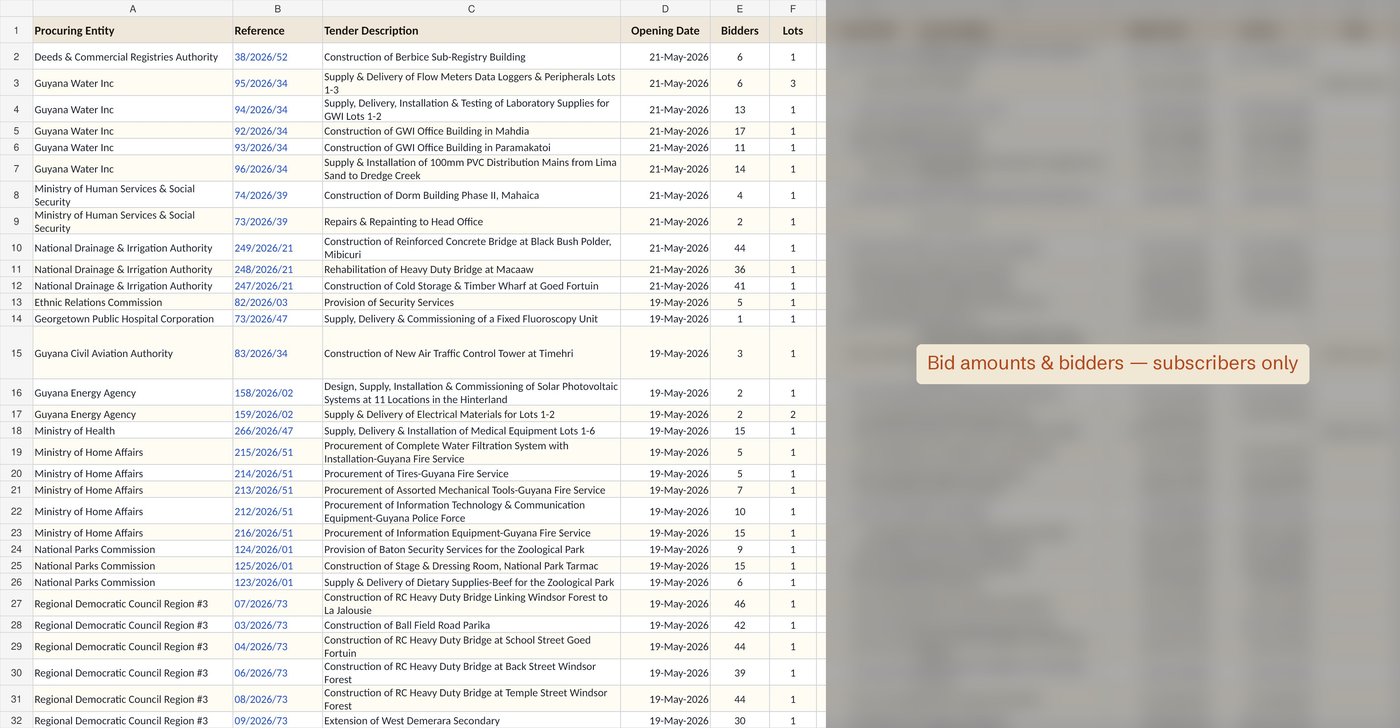Click the Procuring Entity header cell
1400x728 pixels.
click(133, 30)
